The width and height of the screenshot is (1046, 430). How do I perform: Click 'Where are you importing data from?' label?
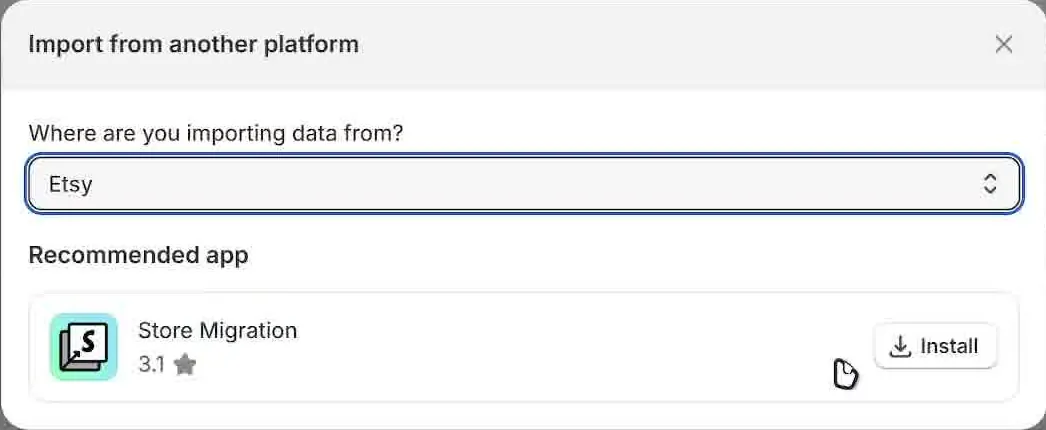(216, 133)
